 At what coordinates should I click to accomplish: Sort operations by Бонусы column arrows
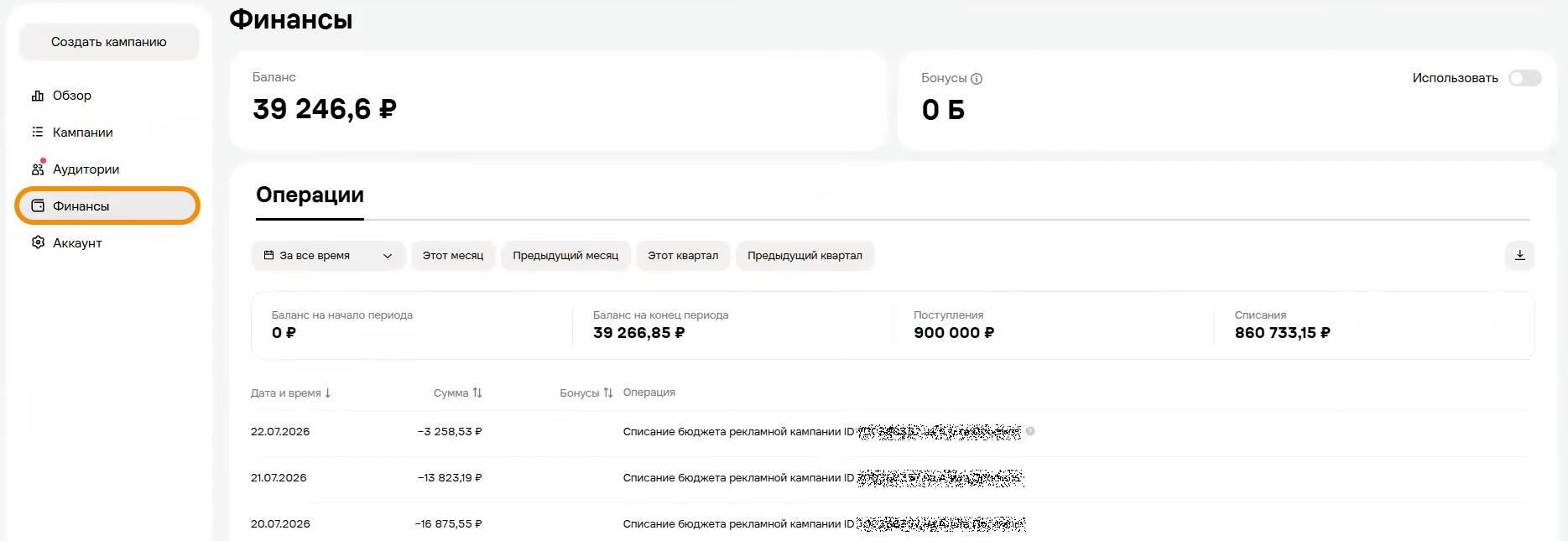pos(608,393)
